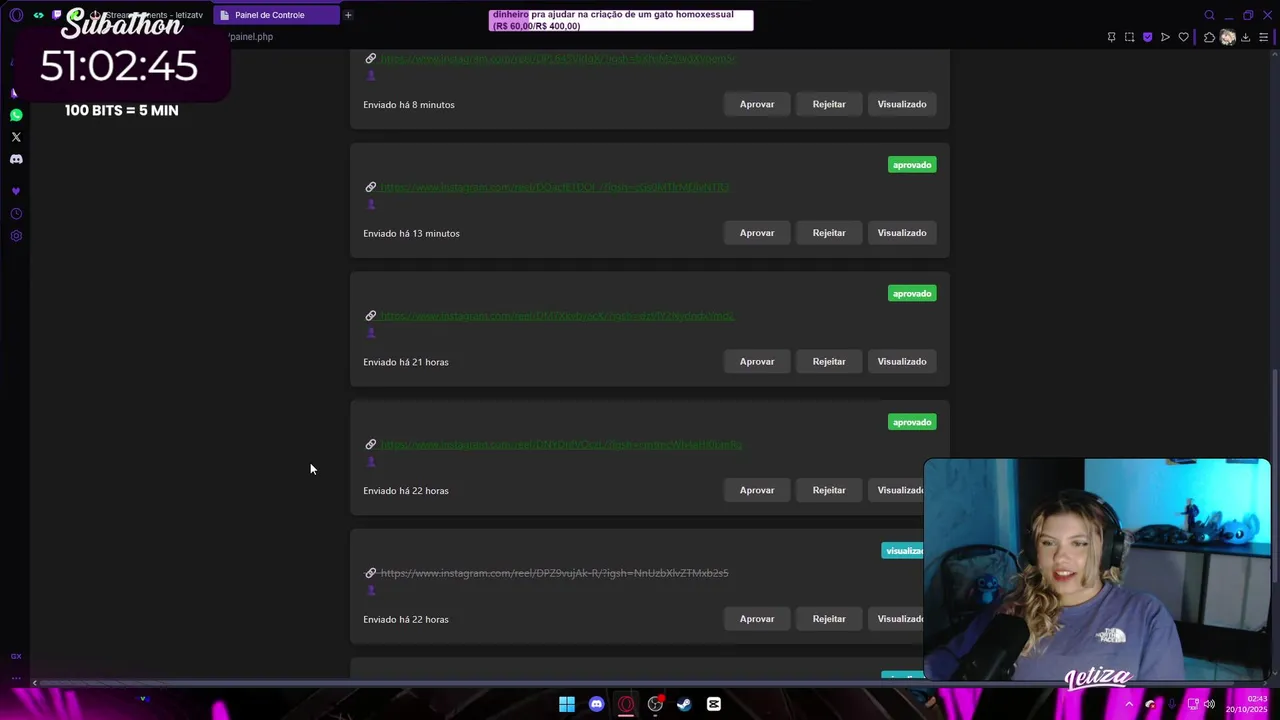The image size is (1280, 720).
Task: Click the aprovado badge on the 21-hour card
Action: [912, 294]
